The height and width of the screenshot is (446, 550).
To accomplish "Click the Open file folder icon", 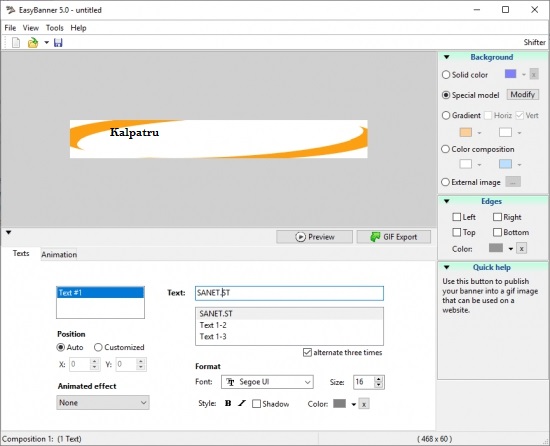I will pos(33,43).
